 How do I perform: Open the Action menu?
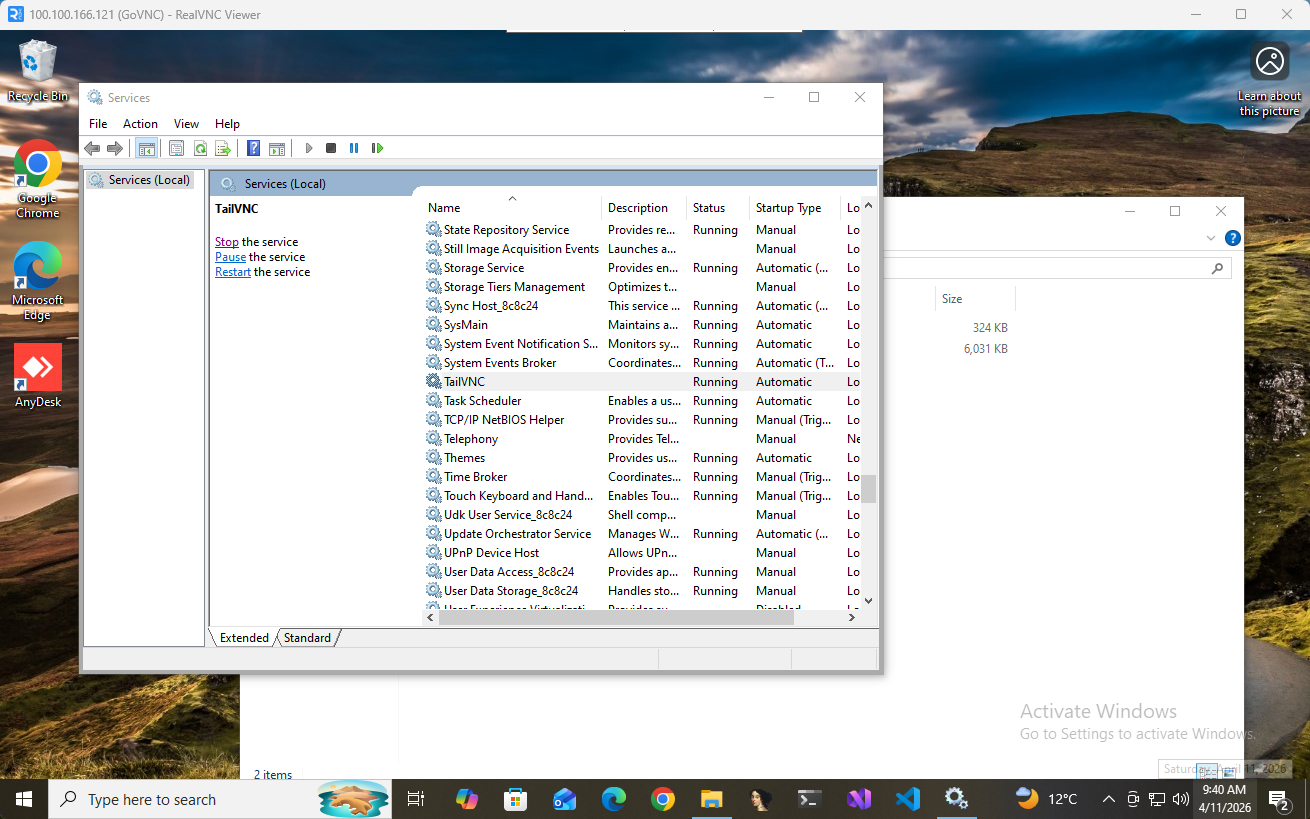tap(140, 124)
